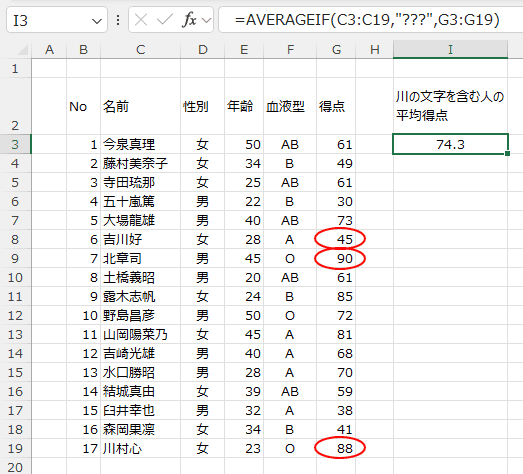
Task: Select the column C header
Action: coord(140,50)
